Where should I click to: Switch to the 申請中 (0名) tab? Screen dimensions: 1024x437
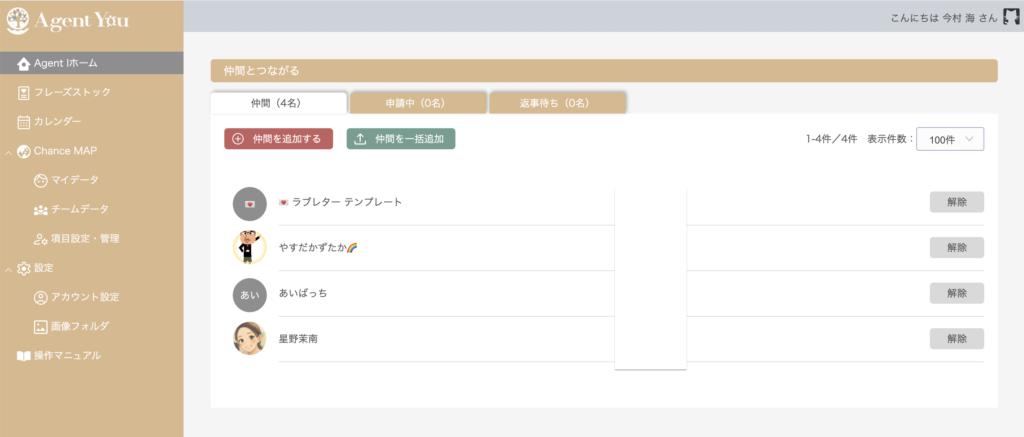[x=418, y=103]
